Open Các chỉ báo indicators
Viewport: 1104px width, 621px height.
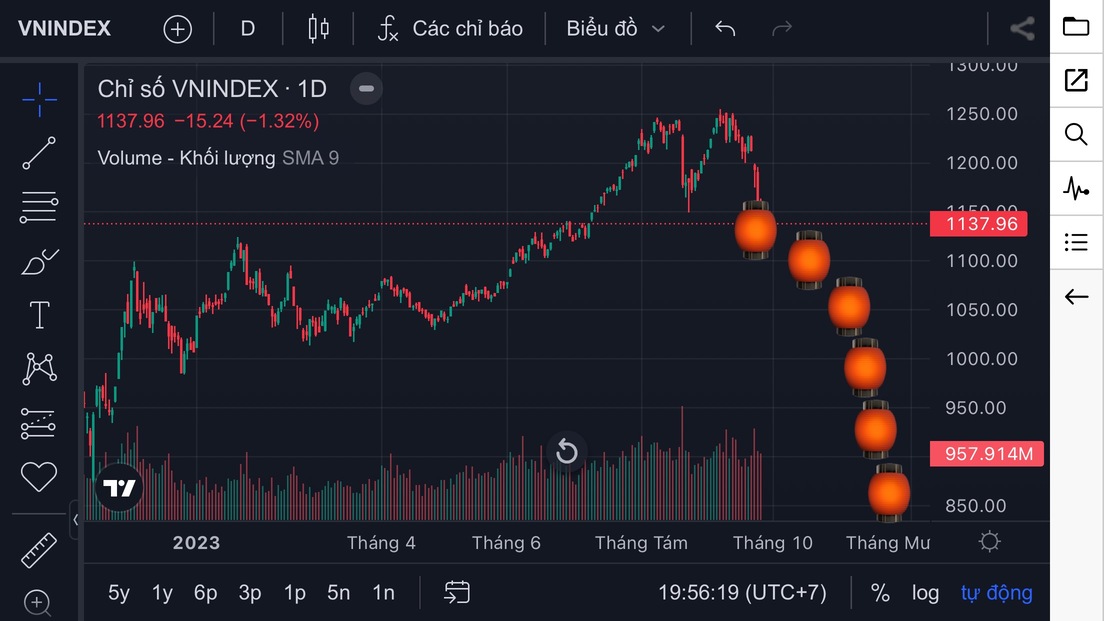click(450, 29)
